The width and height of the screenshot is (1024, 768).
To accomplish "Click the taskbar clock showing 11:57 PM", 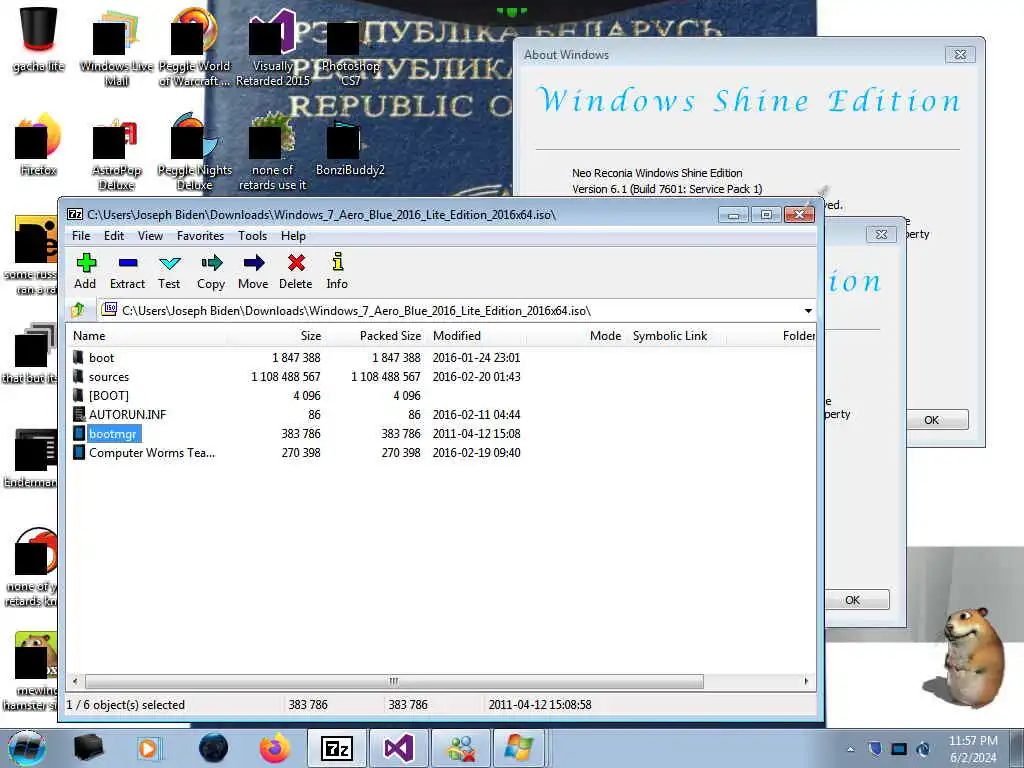I will pyautogui.click(x=973, y=748).
